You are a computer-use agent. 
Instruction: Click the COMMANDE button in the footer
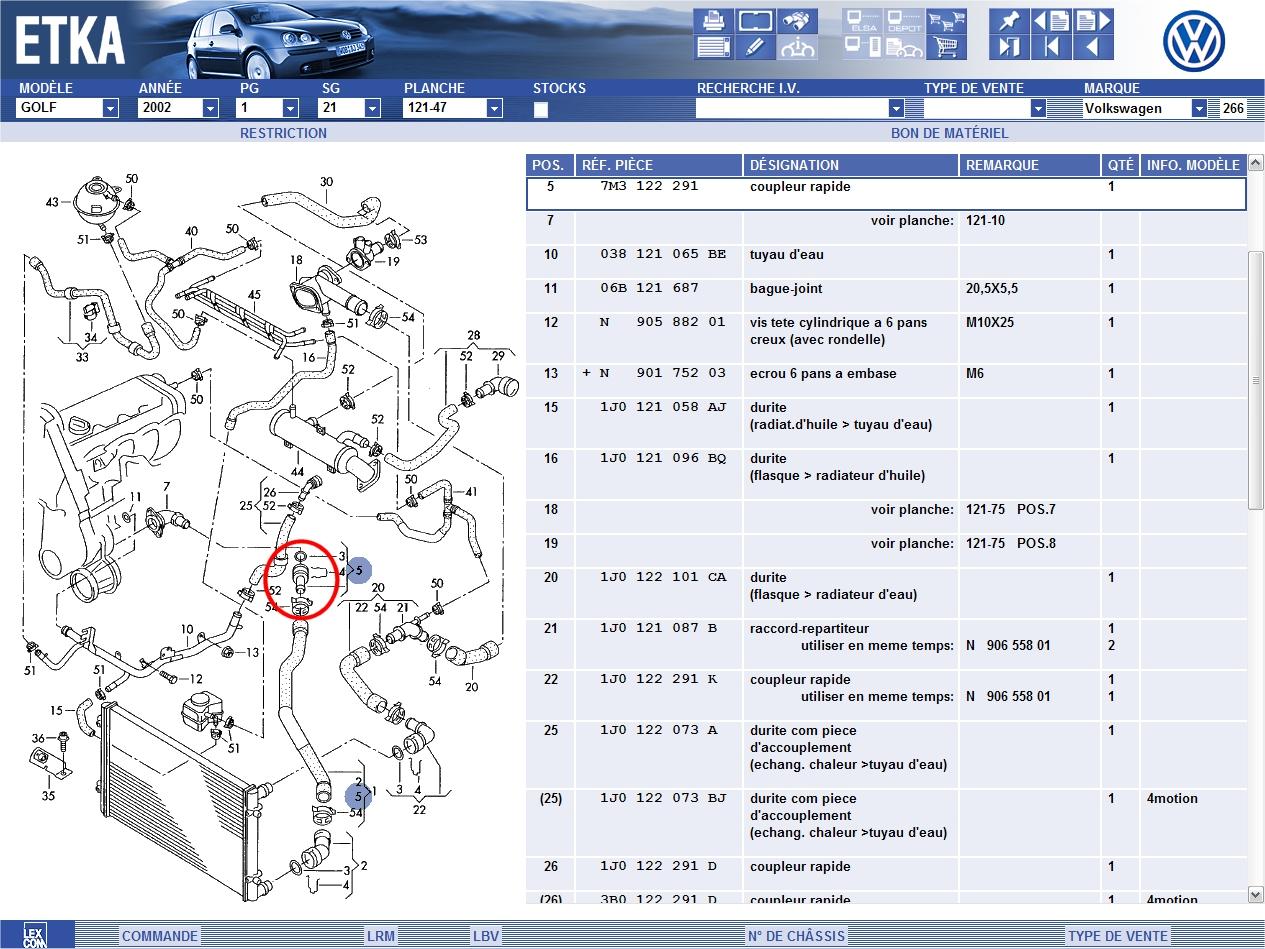pyautogui.click(x=160, y=936)
